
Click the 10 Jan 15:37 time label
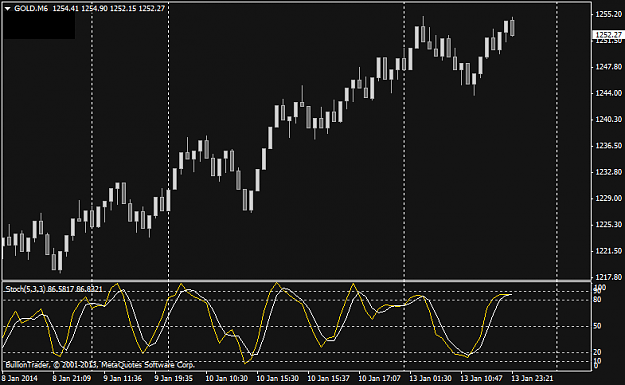pos(328,378)
